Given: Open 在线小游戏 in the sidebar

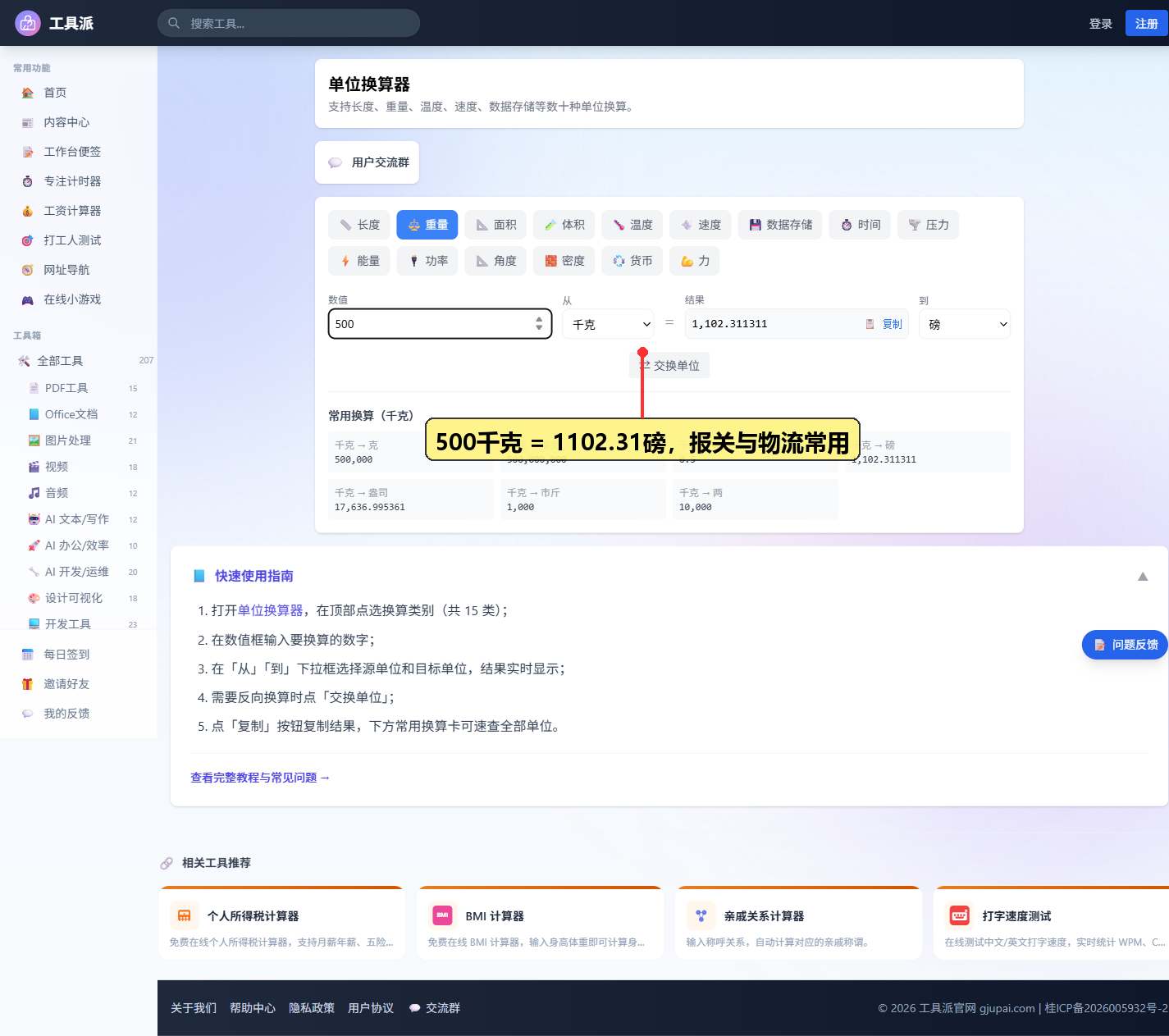Looking at the screenshot, I should 79,299.
